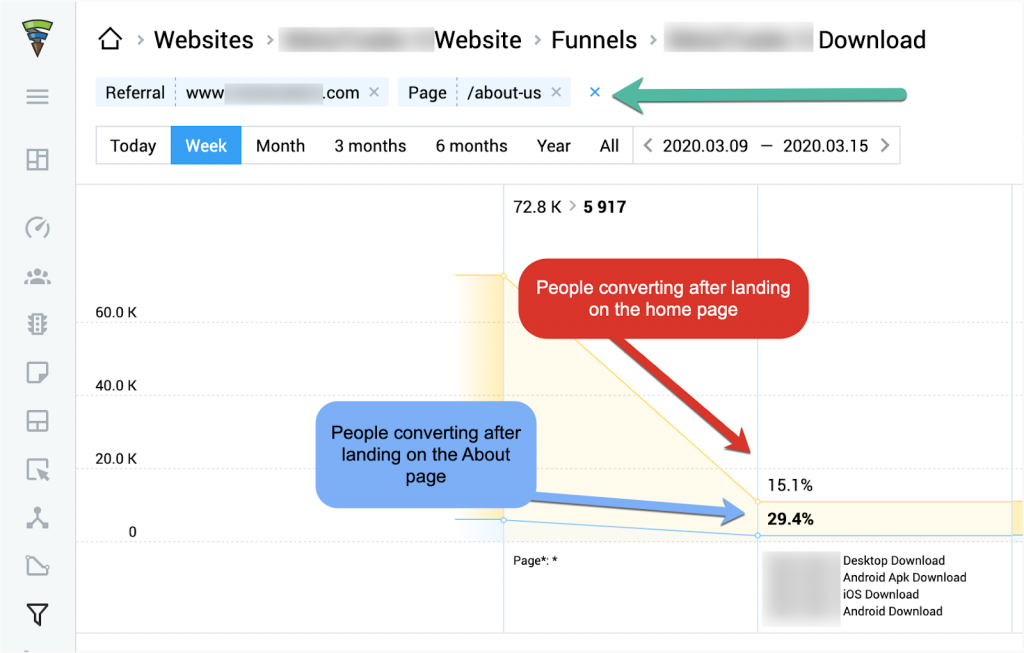Click the 5 917 visitors count
This screenshot has width=1024, height=653.
(x=605, y=207)
